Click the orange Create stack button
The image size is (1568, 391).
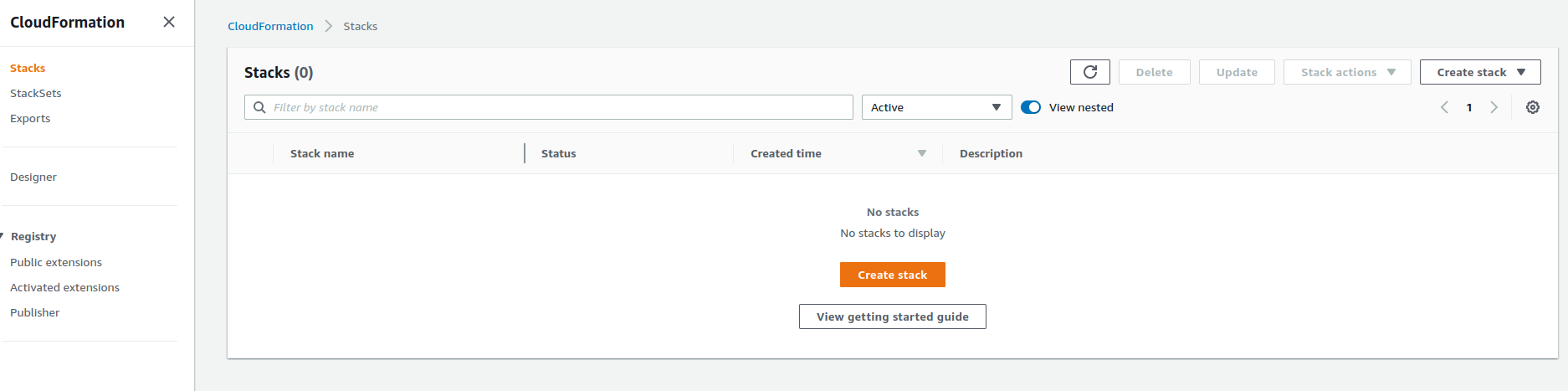892,275
